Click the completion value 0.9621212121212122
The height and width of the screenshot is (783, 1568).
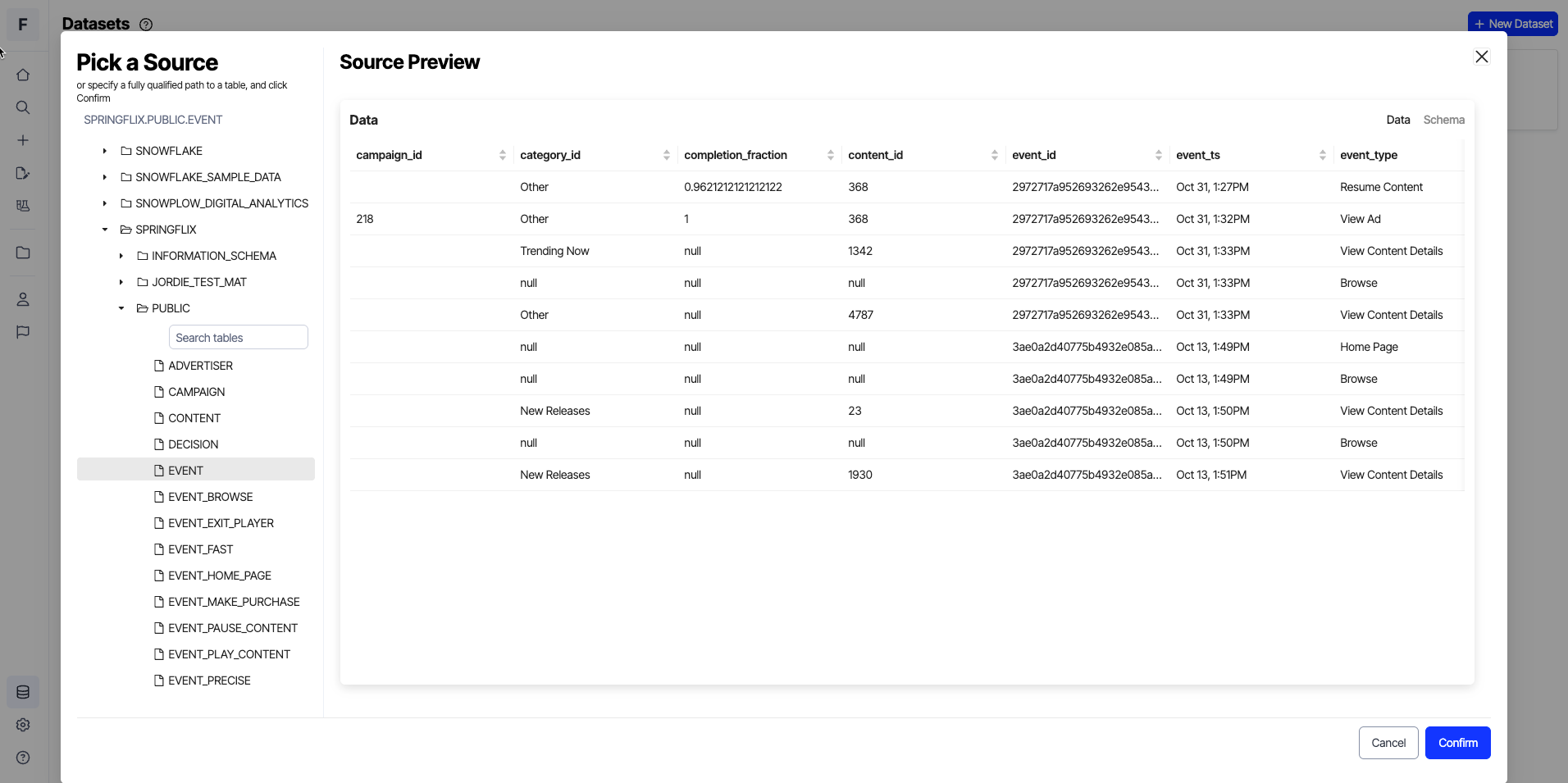point(732,187)
